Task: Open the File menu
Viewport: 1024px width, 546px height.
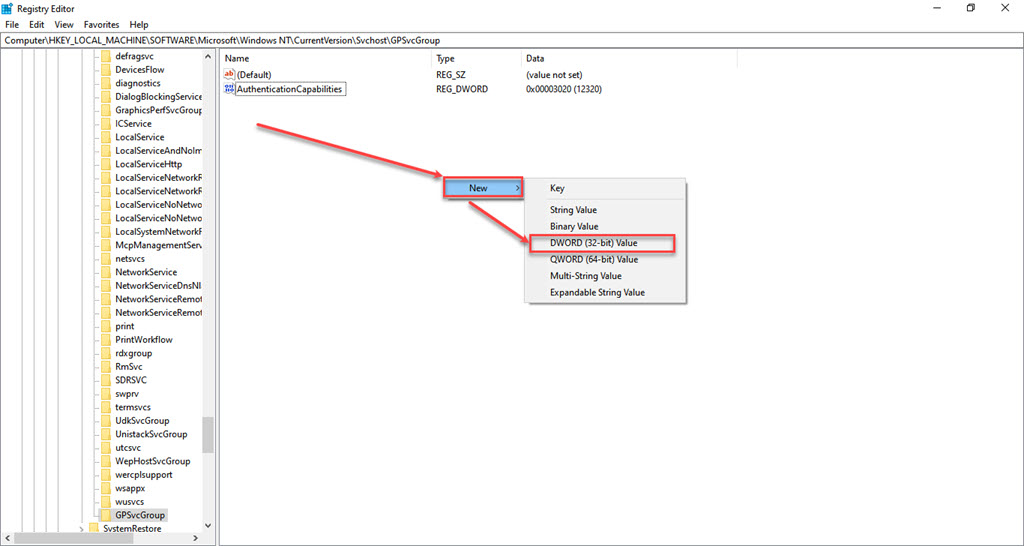Action: [12, 25]
